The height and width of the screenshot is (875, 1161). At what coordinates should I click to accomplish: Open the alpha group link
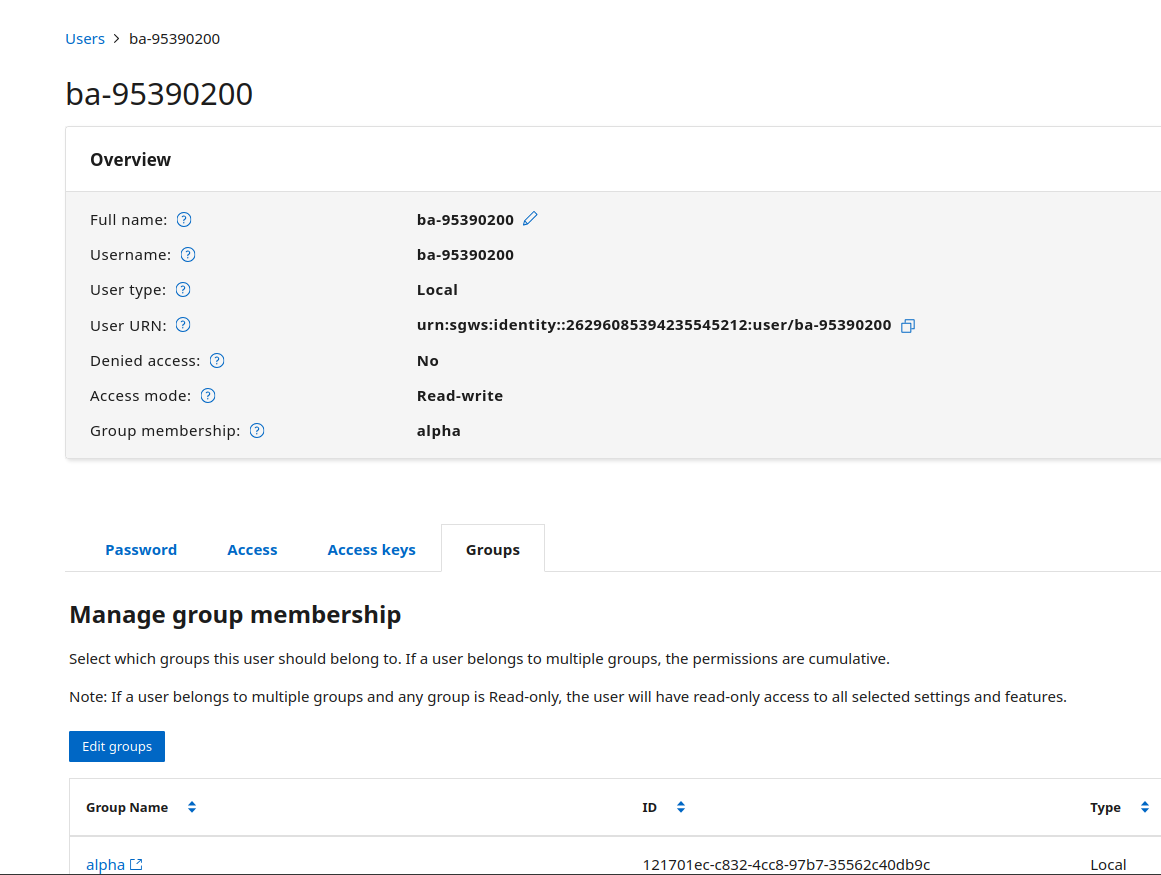105,864
